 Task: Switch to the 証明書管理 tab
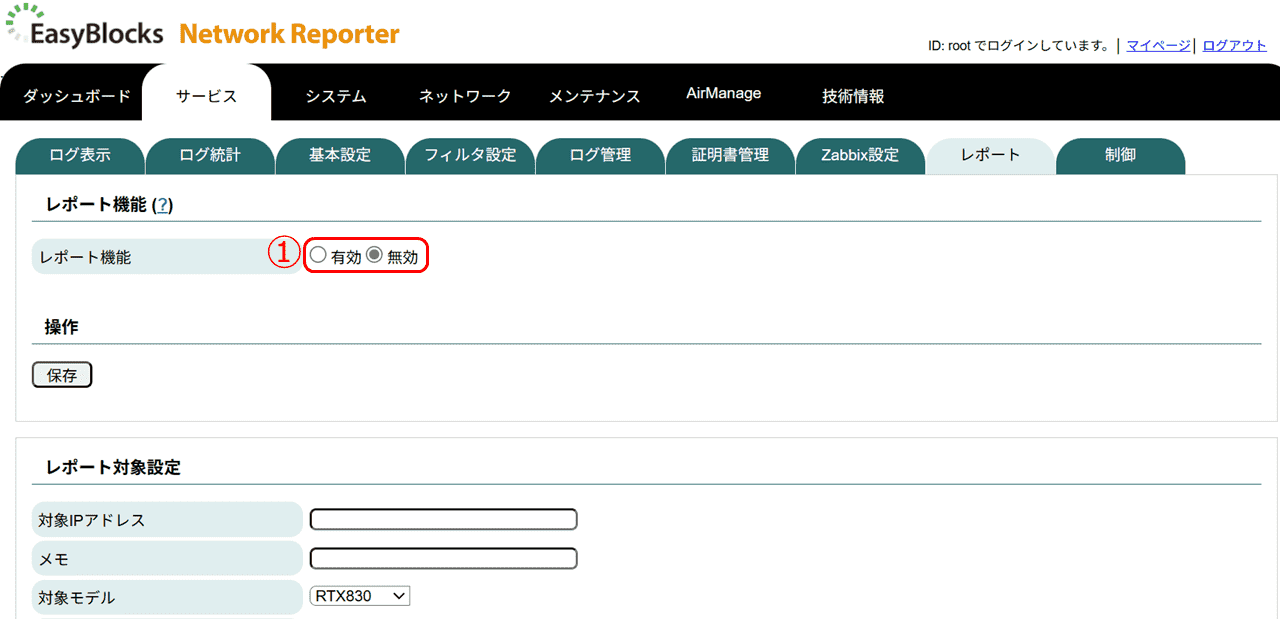coord(730,155)
